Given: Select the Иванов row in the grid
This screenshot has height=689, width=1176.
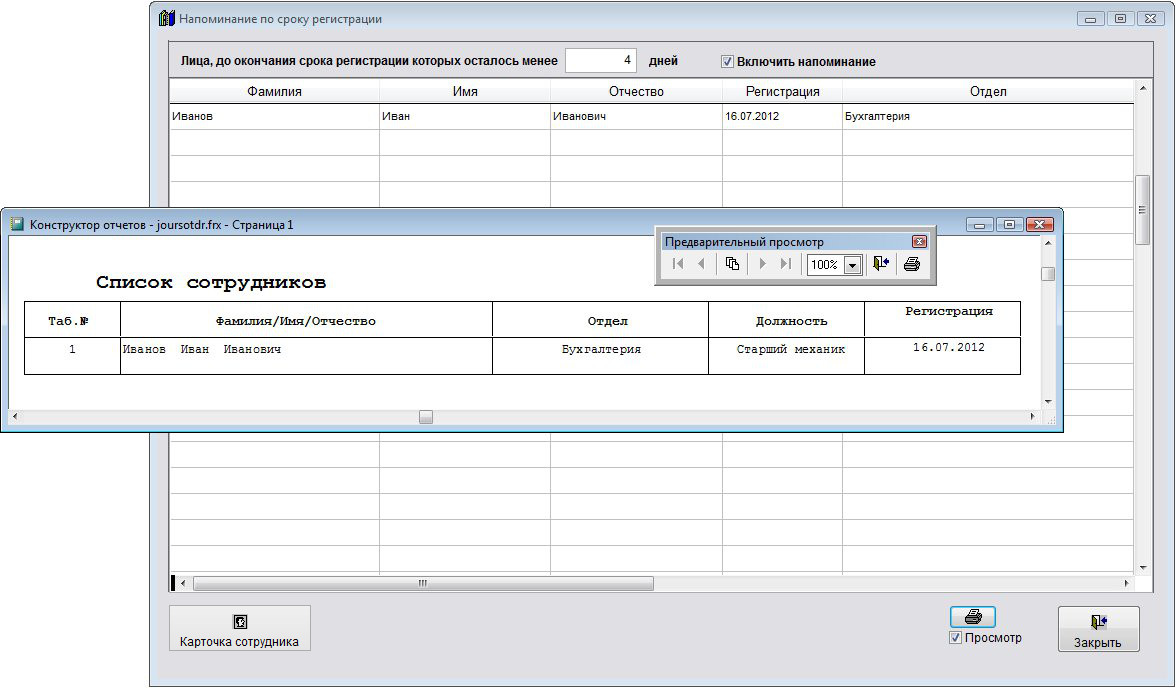Looking at the screenshot, I should click(274, 117).
